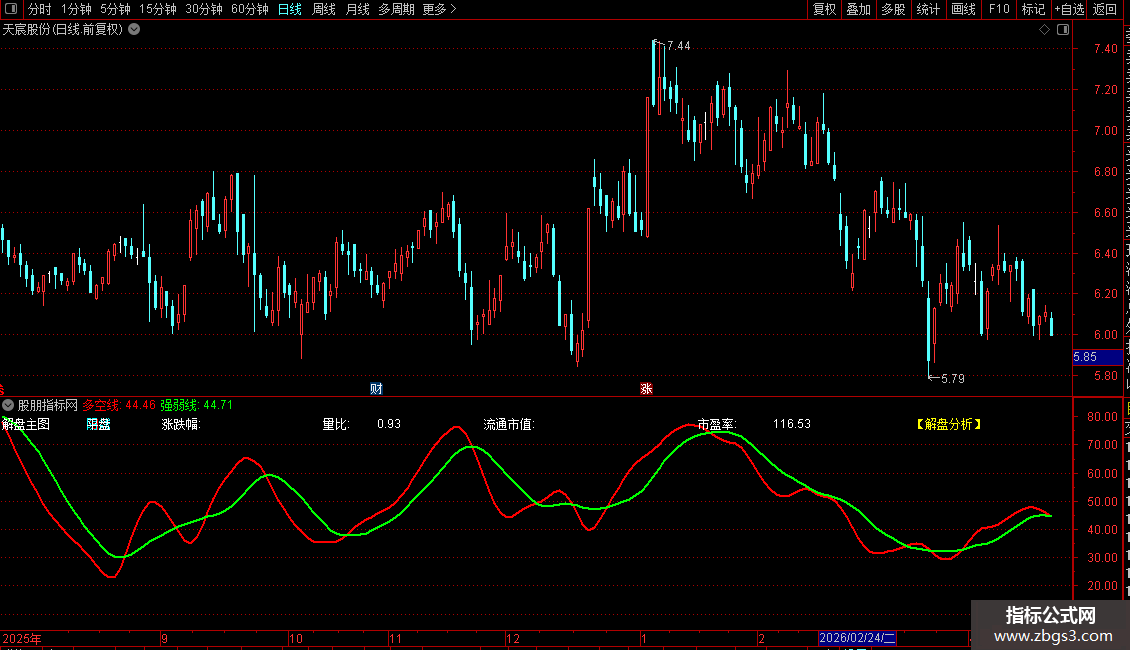
Task: Open the 复权 adjustment menu
Action: tap(824, 9)
